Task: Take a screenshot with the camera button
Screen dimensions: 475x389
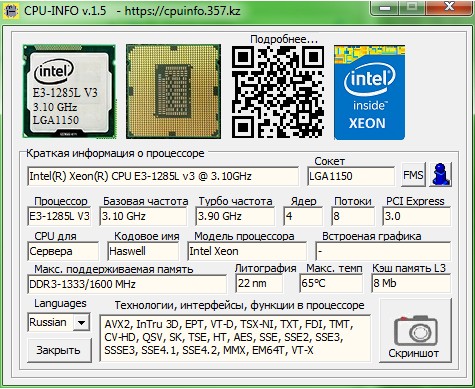Action: (415, 331)
